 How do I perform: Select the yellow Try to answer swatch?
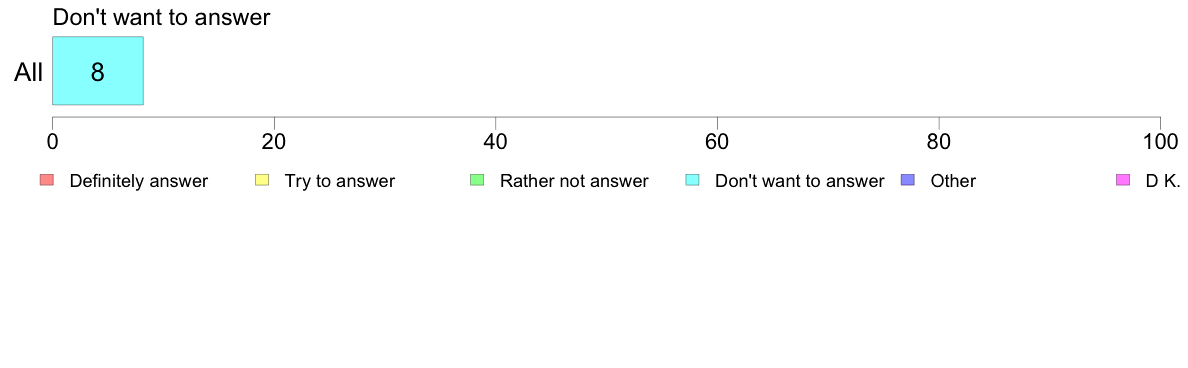point(262,180)
